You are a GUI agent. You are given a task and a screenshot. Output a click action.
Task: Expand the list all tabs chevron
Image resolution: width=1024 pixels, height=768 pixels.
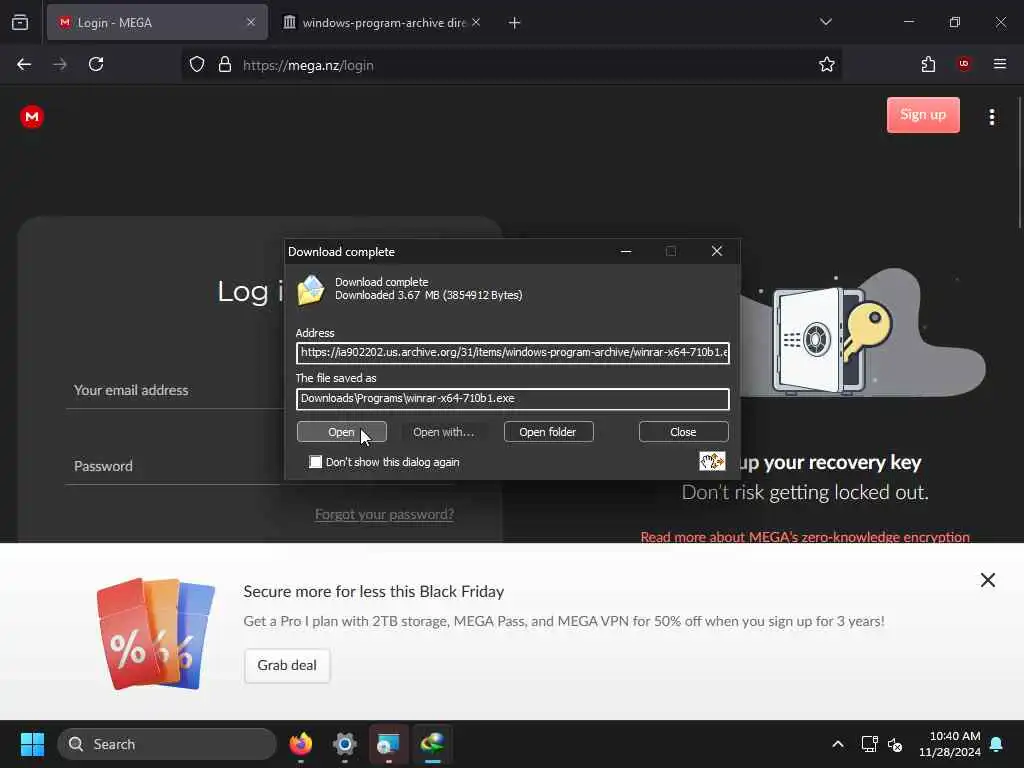(x=825, y=22)
